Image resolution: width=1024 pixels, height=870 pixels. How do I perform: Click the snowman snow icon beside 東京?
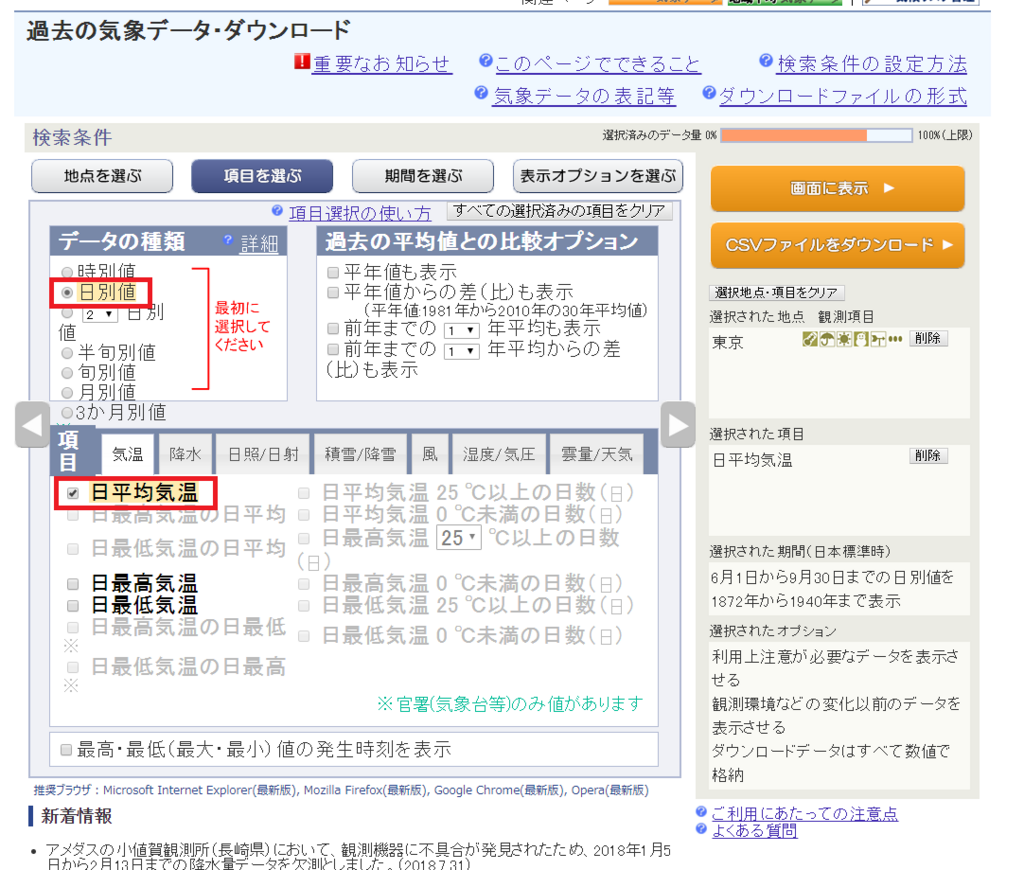point(861,339)
